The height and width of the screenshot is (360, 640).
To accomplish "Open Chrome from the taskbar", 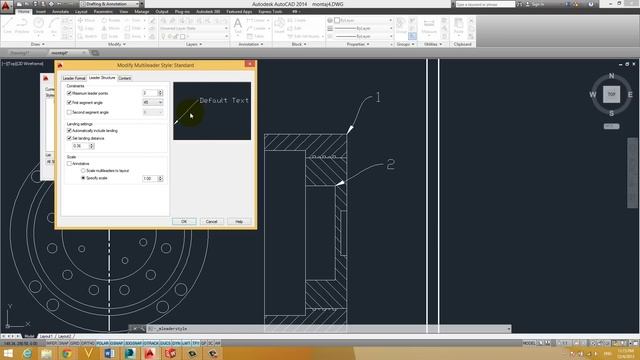I will coord(67,353).
